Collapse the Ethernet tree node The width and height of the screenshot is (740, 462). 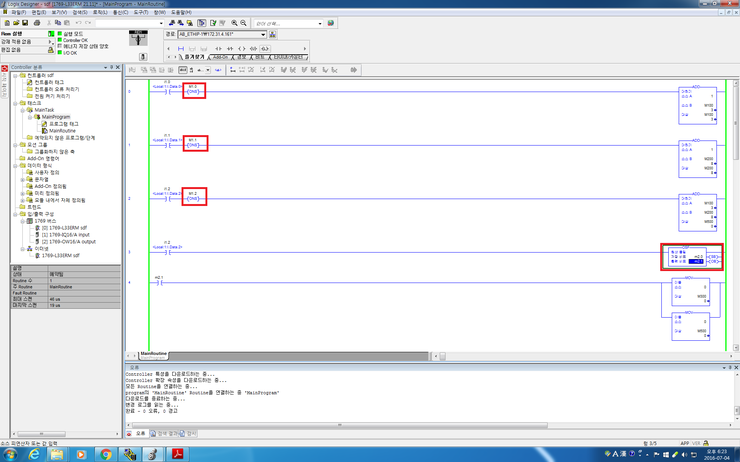coord(22,249)
